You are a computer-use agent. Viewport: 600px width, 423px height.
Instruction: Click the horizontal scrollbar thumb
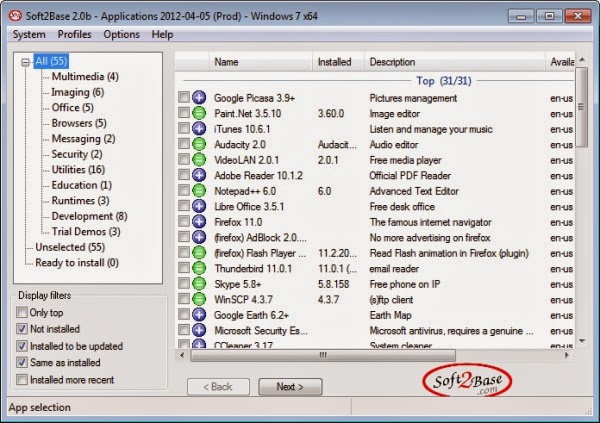(323, 355)
